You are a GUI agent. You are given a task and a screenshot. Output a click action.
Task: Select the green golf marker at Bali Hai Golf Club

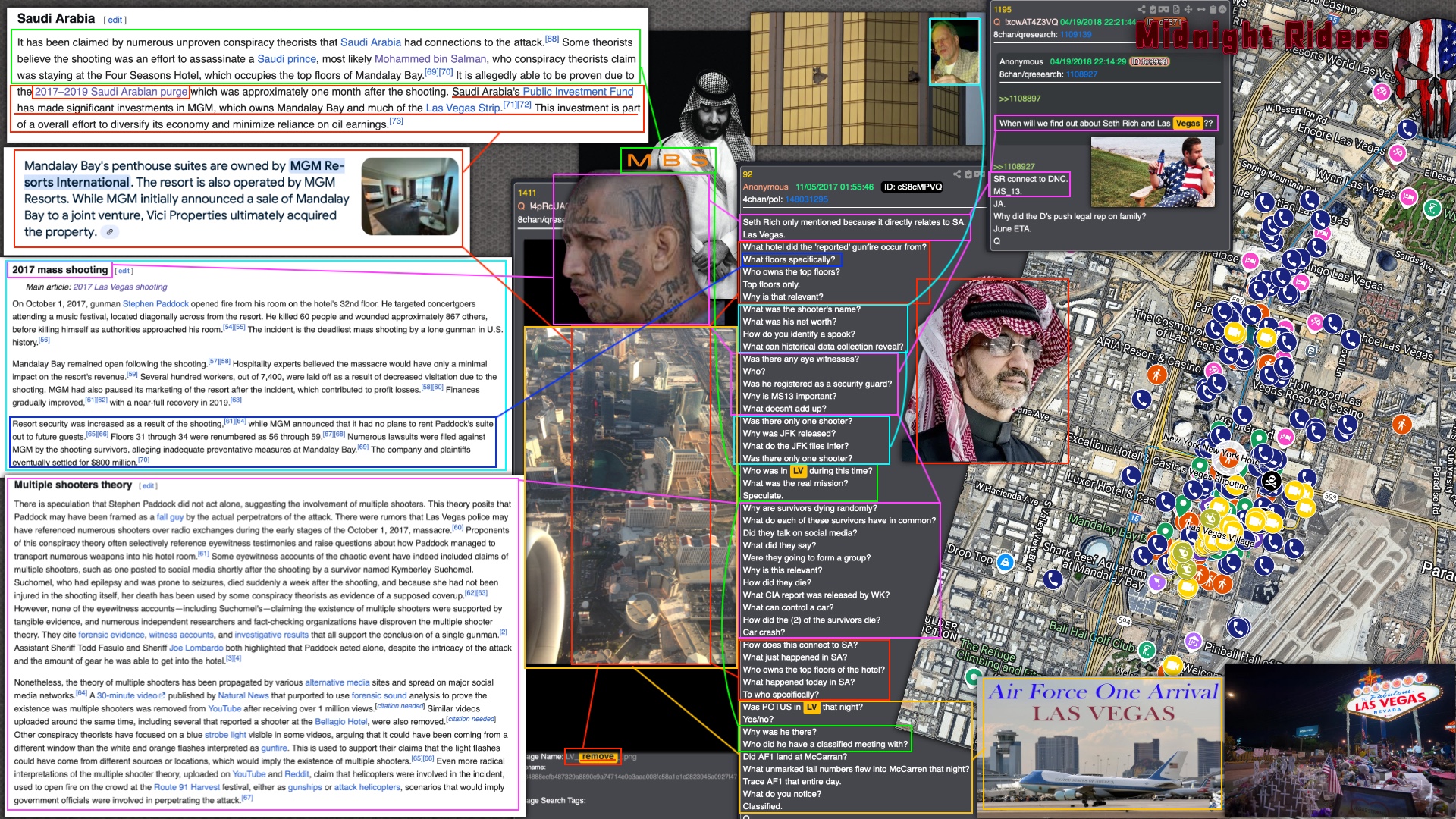tap(1147, 650)
